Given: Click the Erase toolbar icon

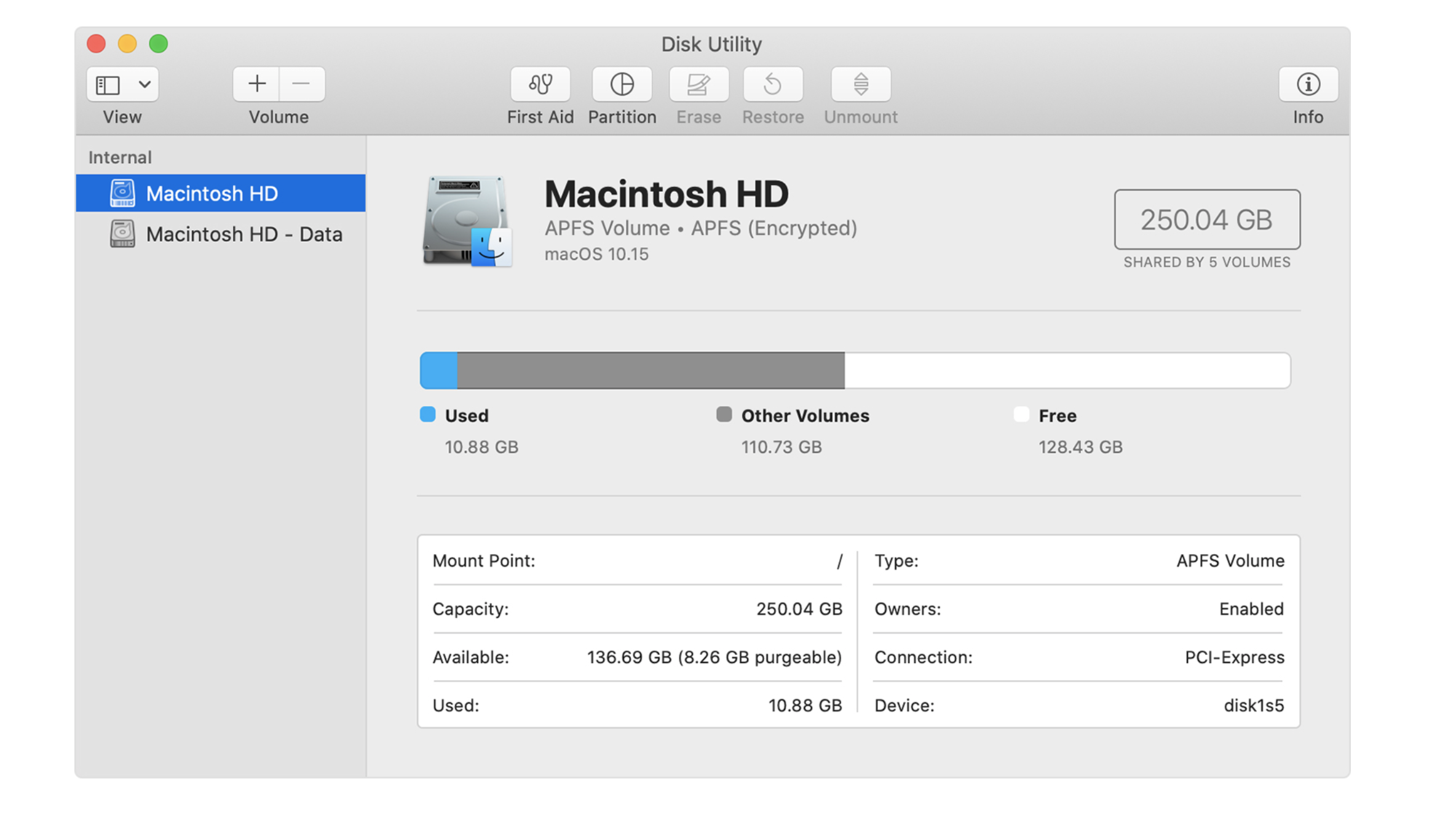Looking at the screenshot, I should (x=698, y=84).
